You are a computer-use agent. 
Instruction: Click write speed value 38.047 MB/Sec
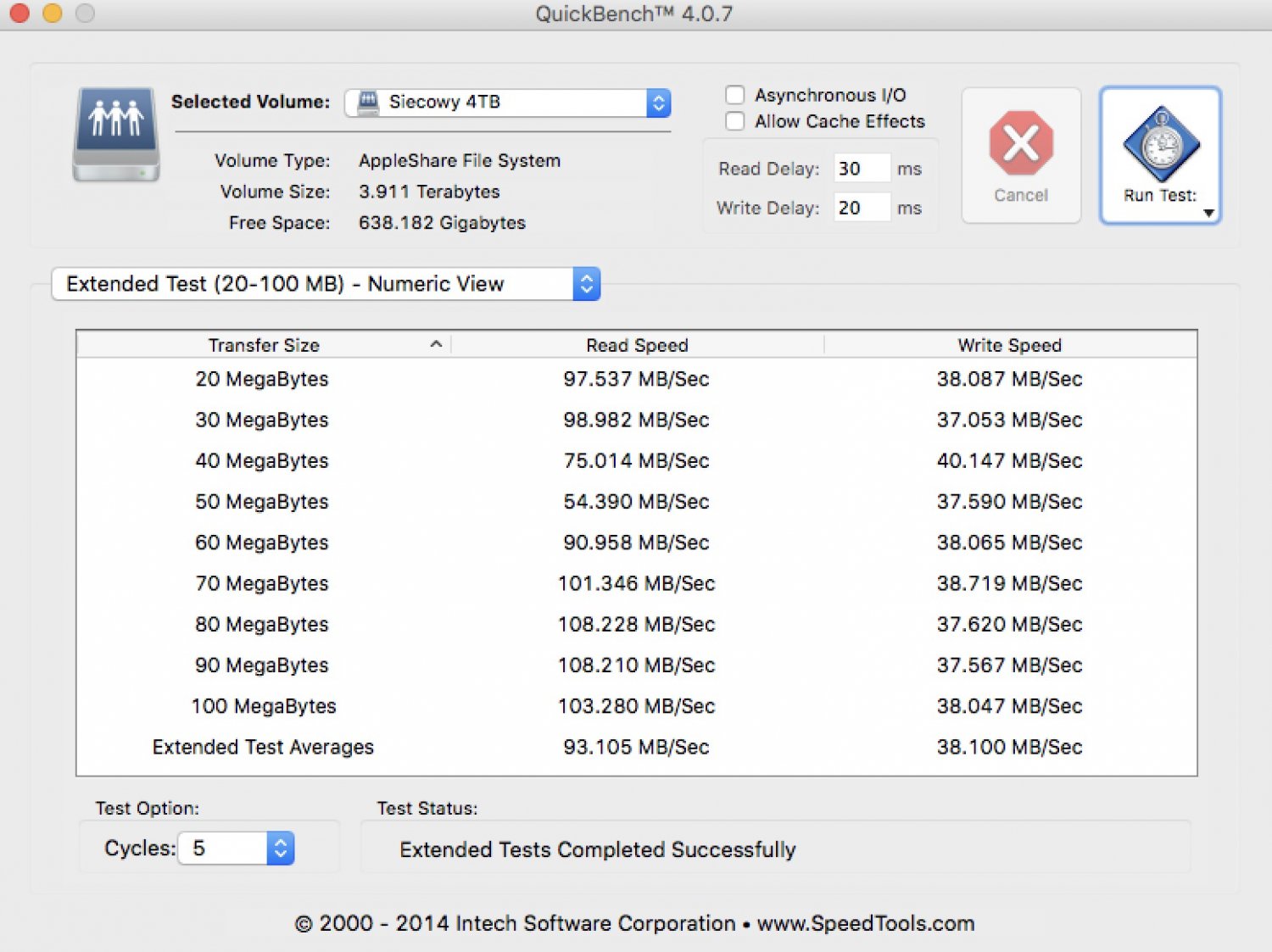pyautogui.click(x=1009, y=706)
